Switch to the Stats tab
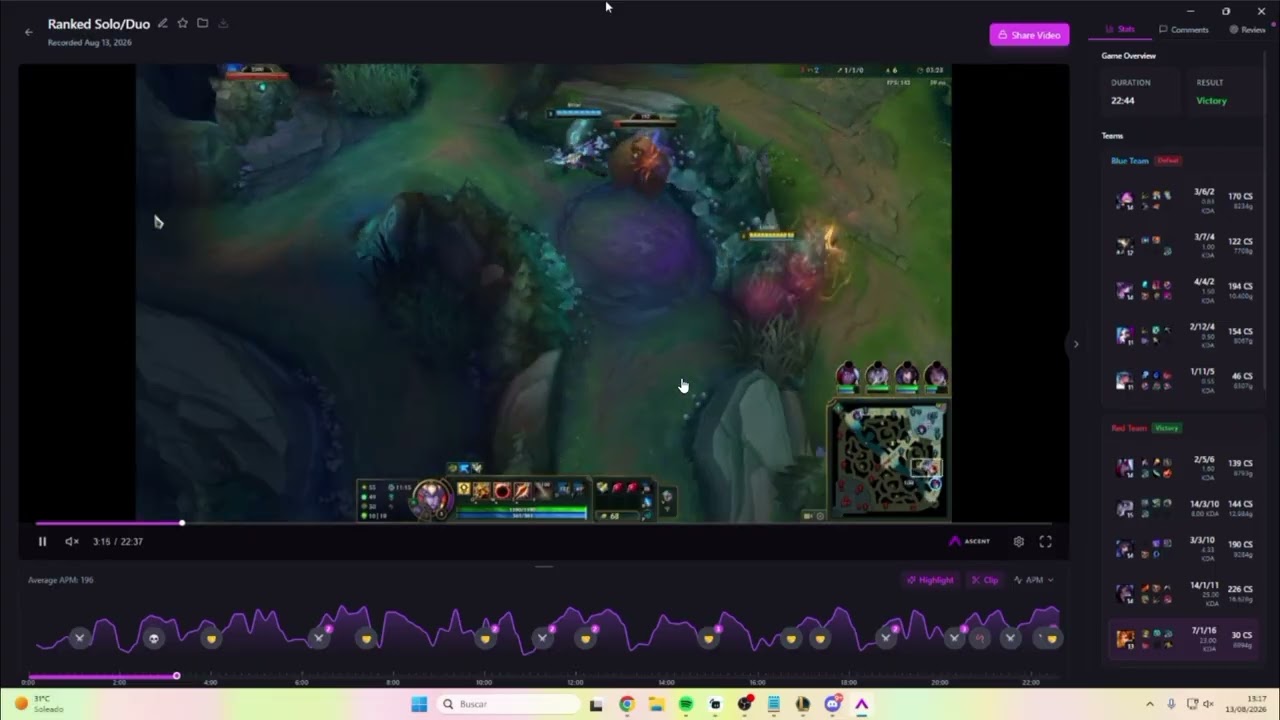Screen dimensions: 1280x720 click(x=1120, y=30)
